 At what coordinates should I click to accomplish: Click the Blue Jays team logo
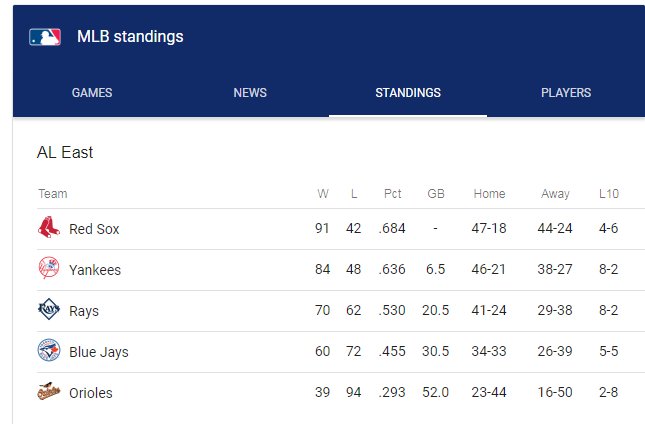pos(49,350)
